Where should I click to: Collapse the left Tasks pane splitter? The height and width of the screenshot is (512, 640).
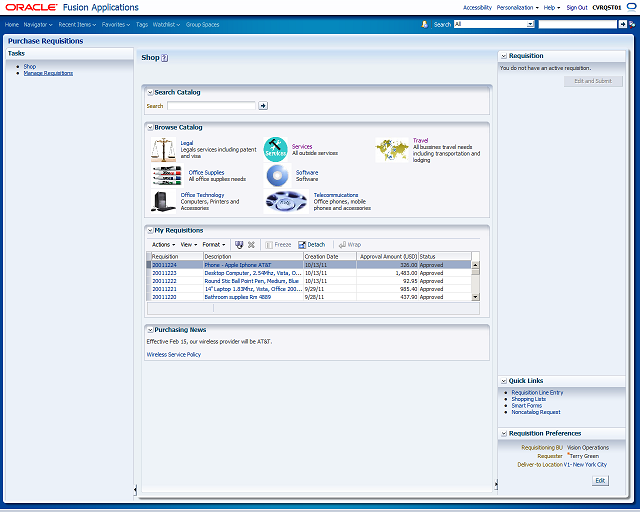click(x=135, y=489)
